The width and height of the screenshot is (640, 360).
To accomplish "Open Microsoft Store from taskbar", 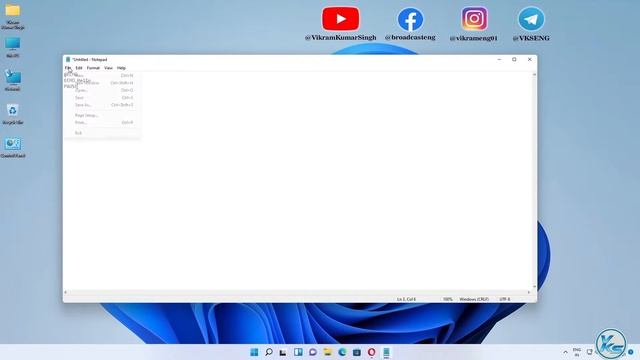I will [357, 352].
